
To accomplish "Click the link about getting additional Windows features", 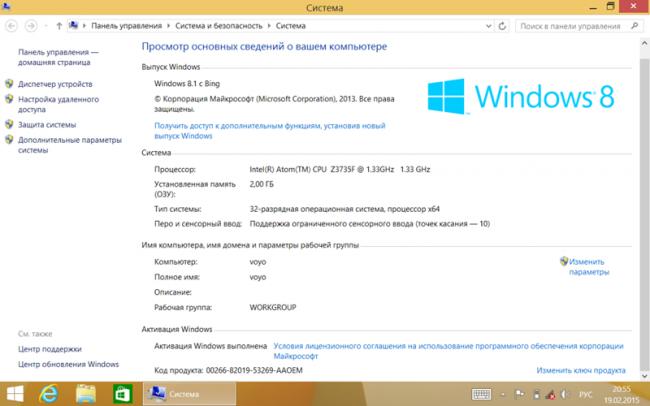I will coord(270,131).
